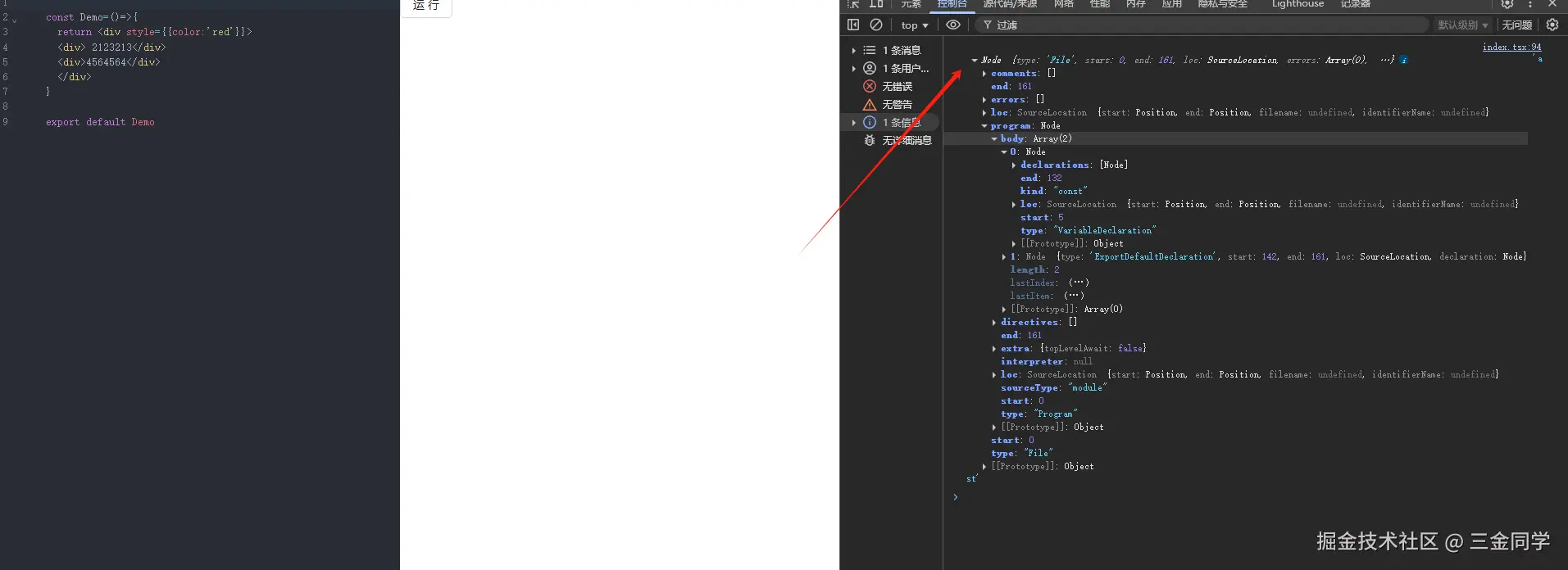Switch to the 控制台 tab

click(952, 4)
